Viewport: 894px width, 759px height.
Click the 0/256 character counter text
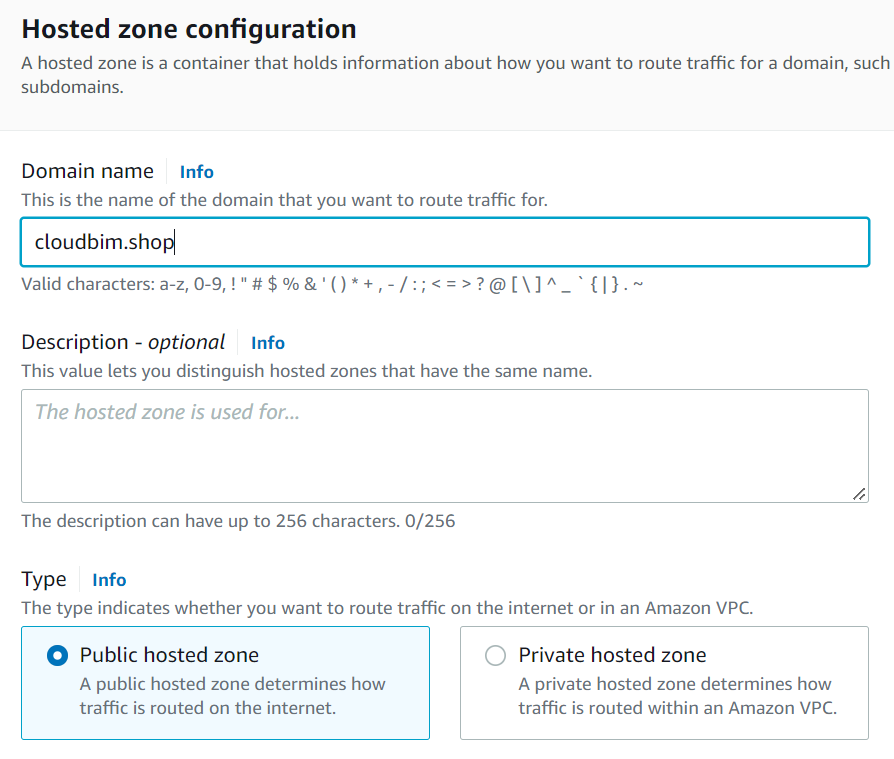(429, 521)
